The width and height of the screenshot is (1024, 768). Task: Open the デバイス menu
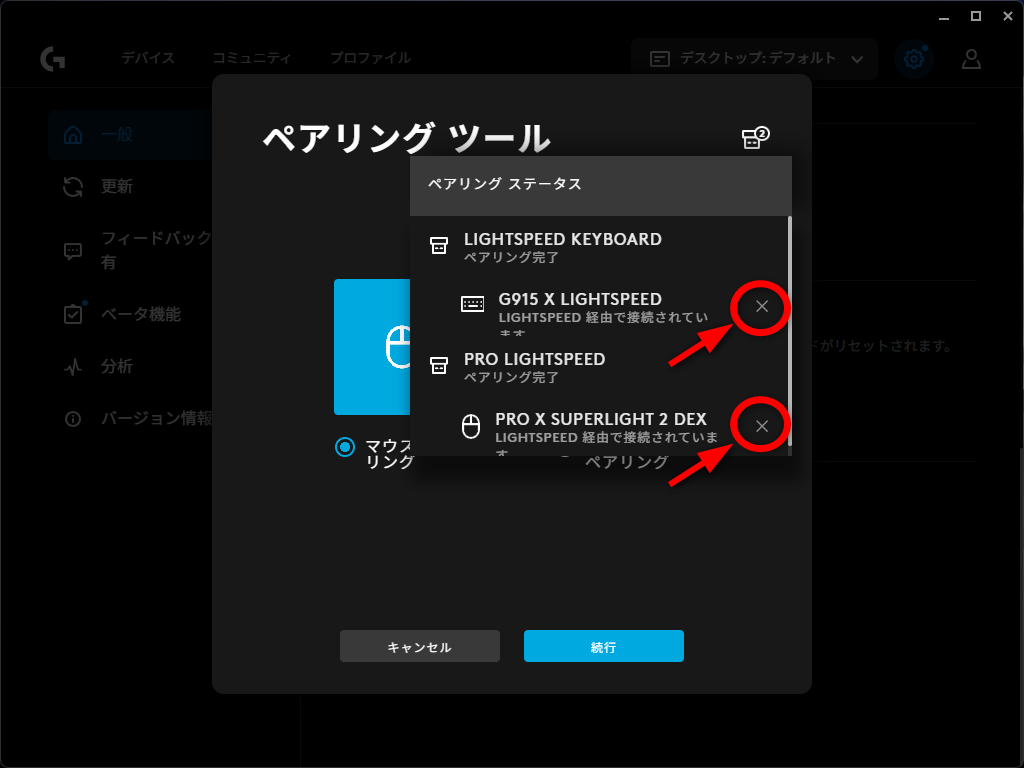click(x=148, y=58)
